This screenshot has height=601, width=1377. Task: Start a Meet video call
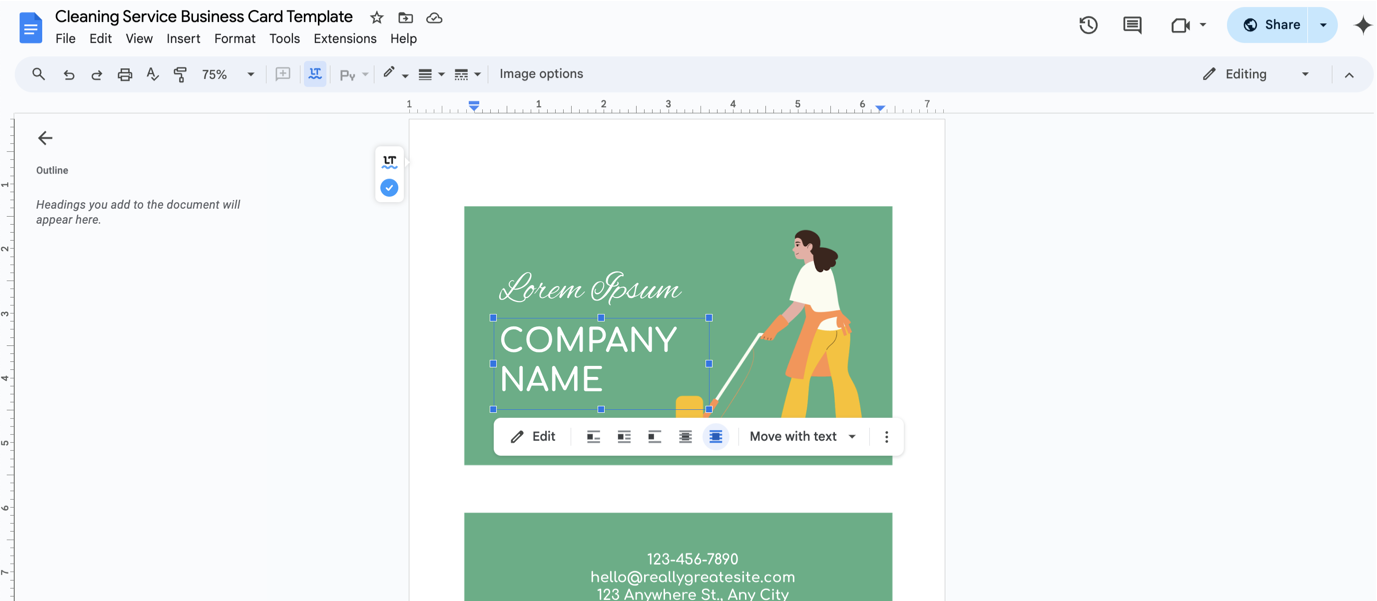click(1182, 24)
